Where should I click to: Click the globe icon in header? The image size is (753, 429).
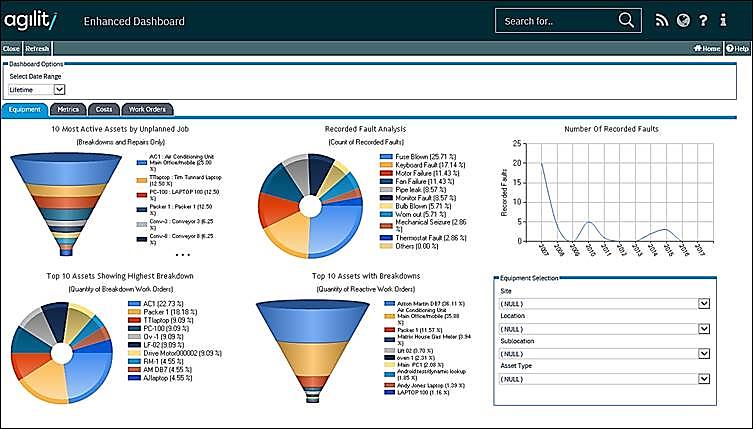coord(683,20)
